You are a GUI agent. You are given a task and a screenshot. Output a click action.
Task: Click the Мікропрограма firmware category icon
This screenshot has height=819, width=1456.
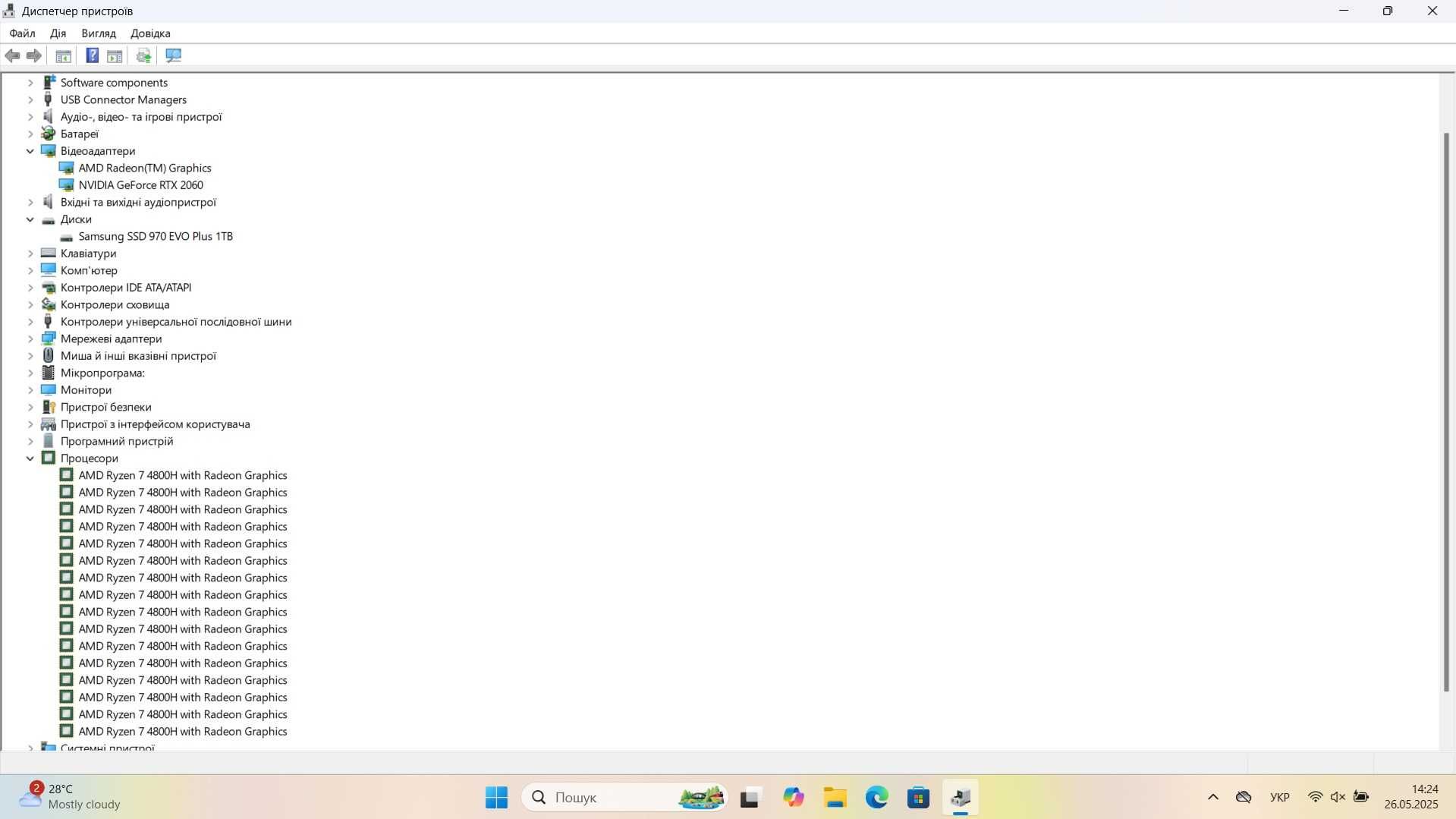[49, 373]
